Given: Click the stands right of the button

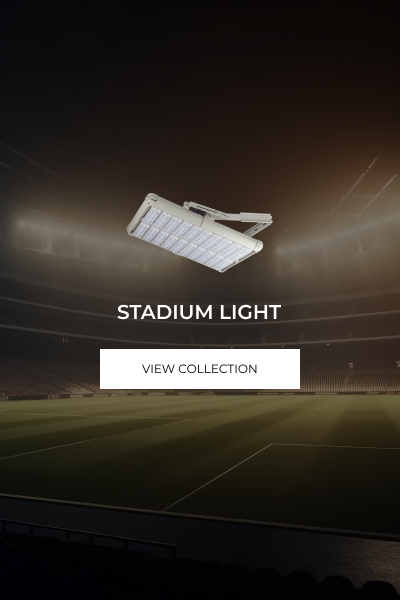Looking at the screenshot, I should click(350, 379).
